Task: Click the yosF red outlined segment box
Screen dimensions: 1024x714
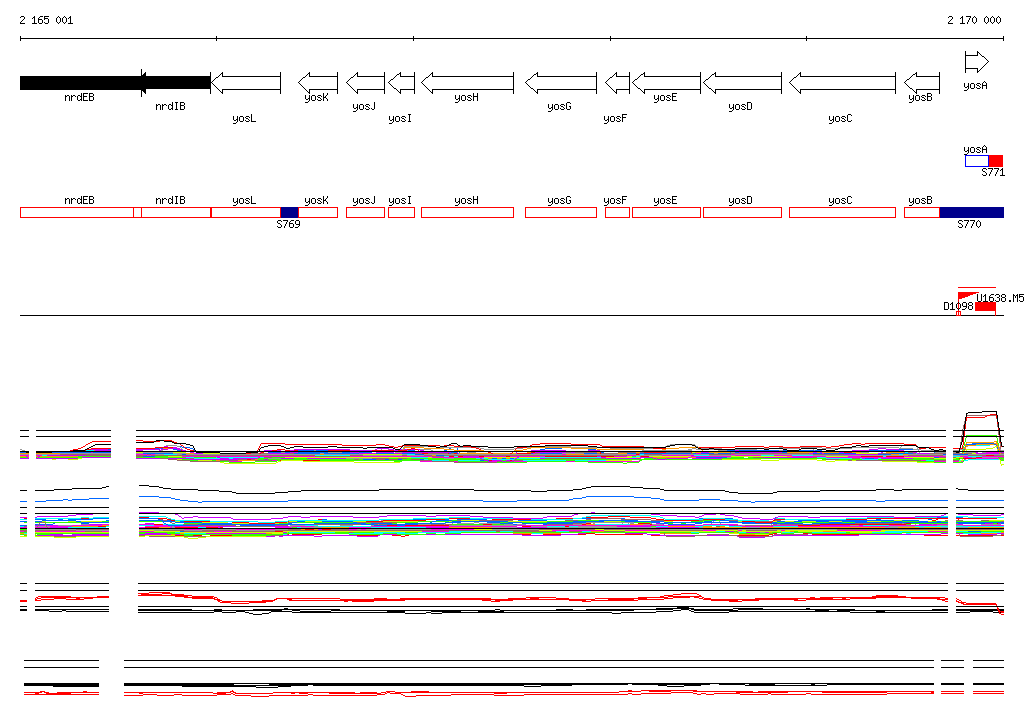Action: (617, 212)
